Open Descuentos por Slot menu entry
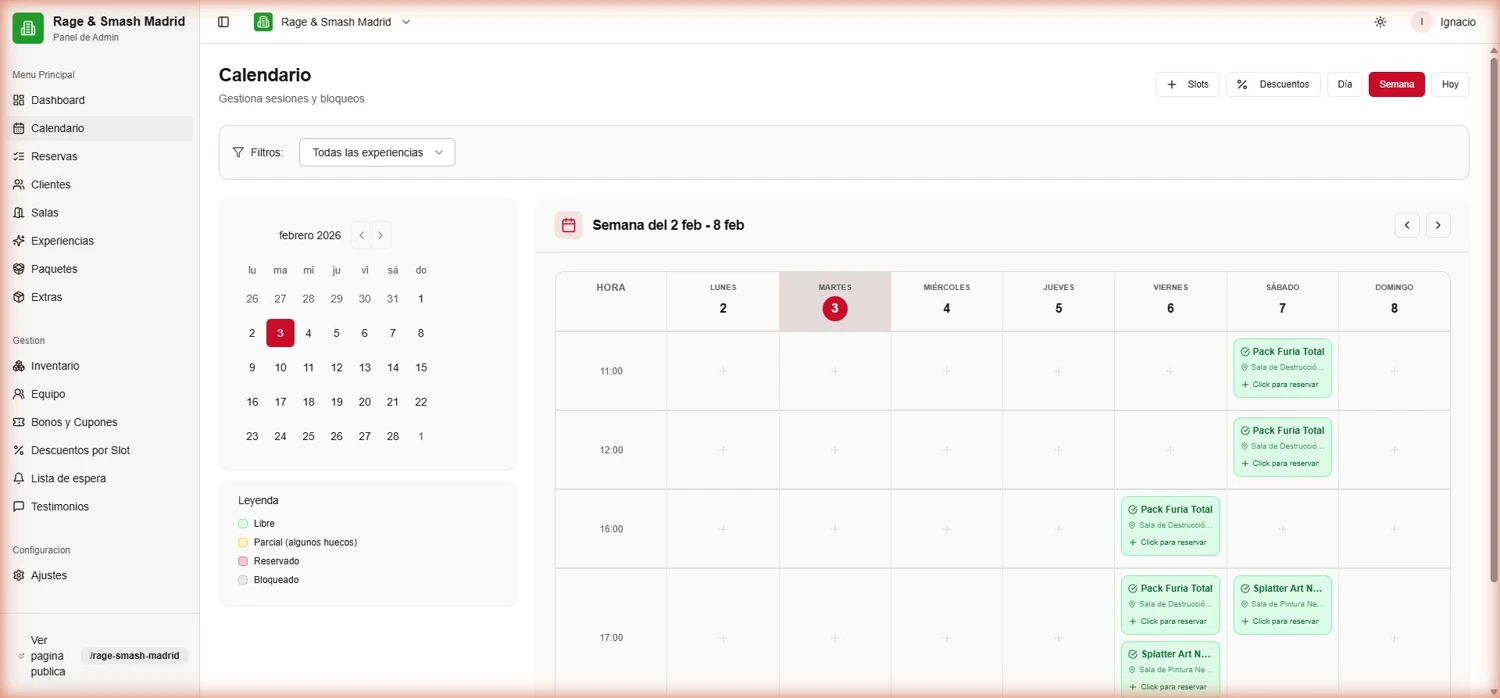Screen dimensions: 1500x698 [100, 450]
